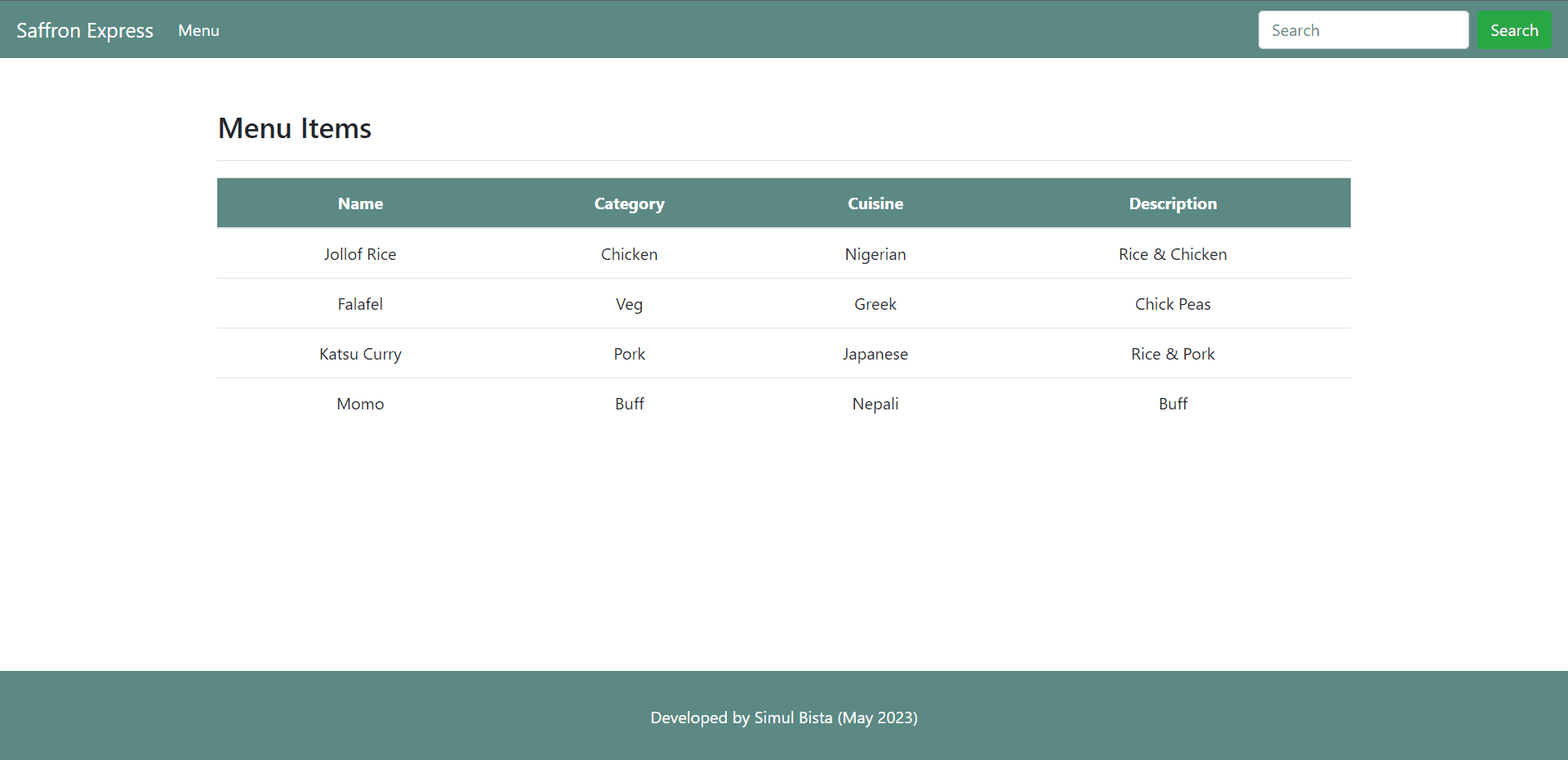Click the Nigerian cuisine cell
The image size is (1568, 760).
pos(875,254)
